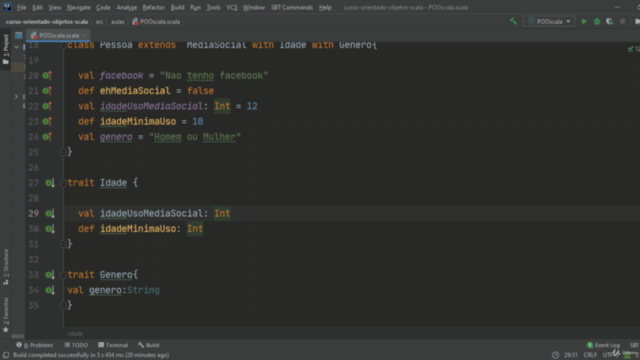The image size is (640, 360).
Task: Open the Event Log
Action: click(603, 345)
